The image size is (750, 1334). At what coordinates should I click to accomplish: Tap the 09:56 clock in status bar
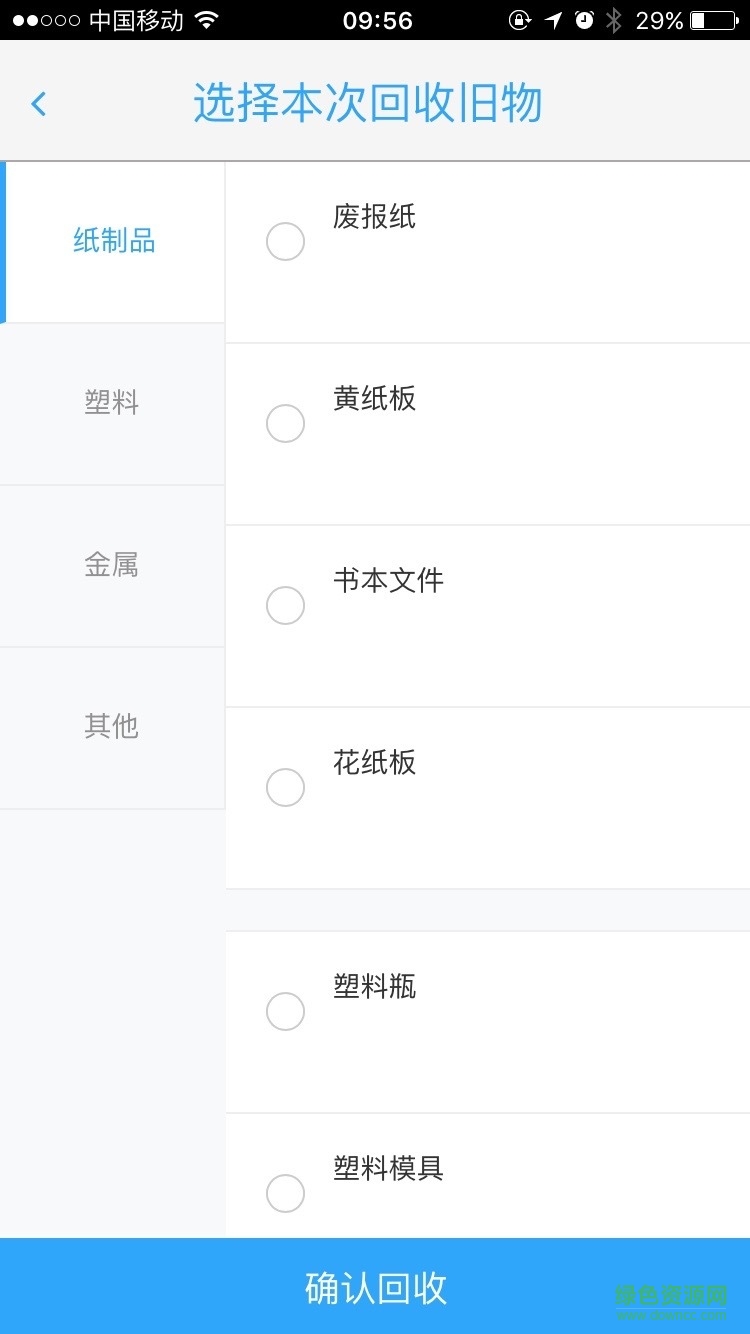377,20
